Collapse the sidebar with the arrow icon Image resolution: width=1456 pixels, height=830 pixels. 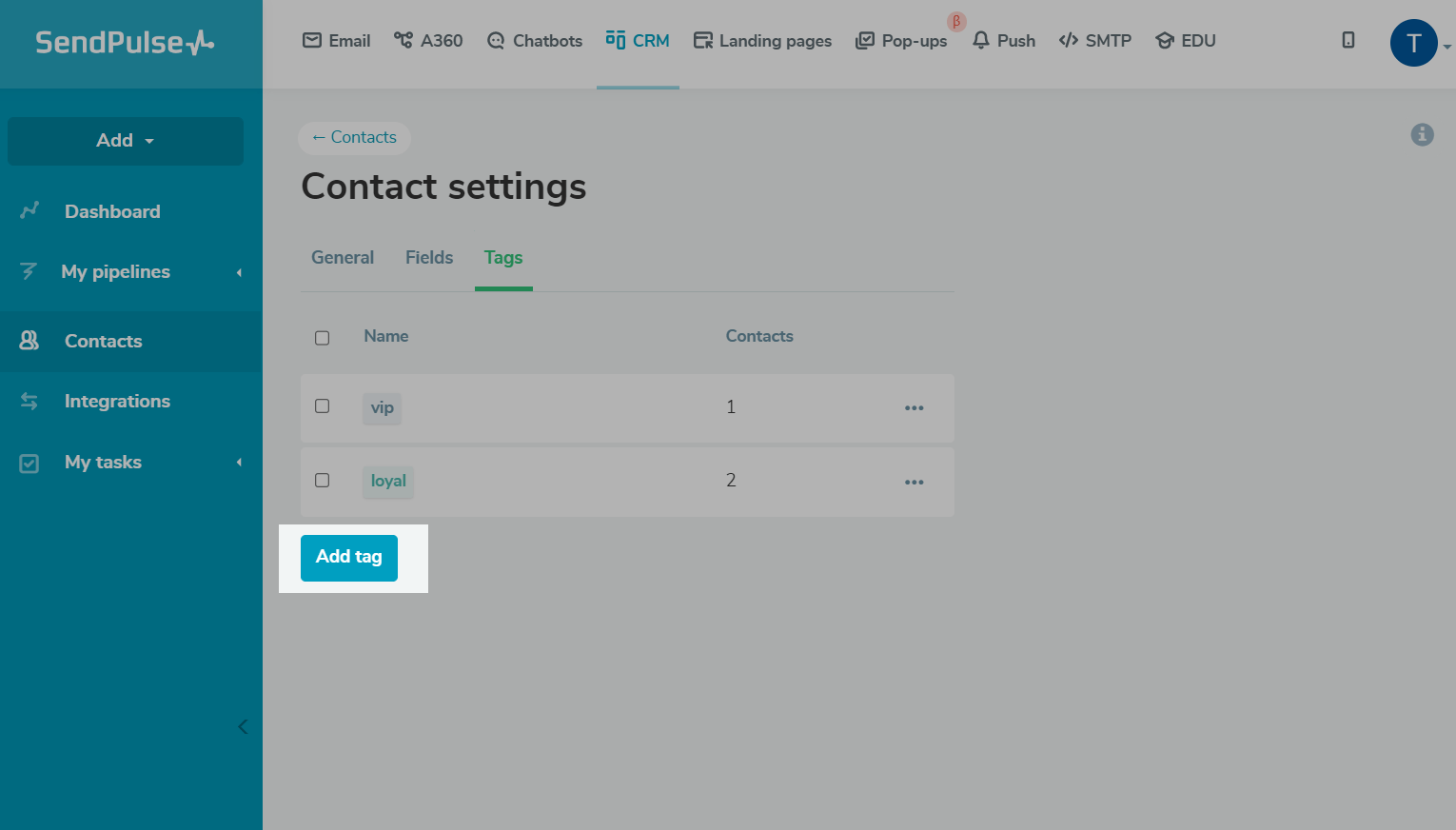click(x=243, y=727)
